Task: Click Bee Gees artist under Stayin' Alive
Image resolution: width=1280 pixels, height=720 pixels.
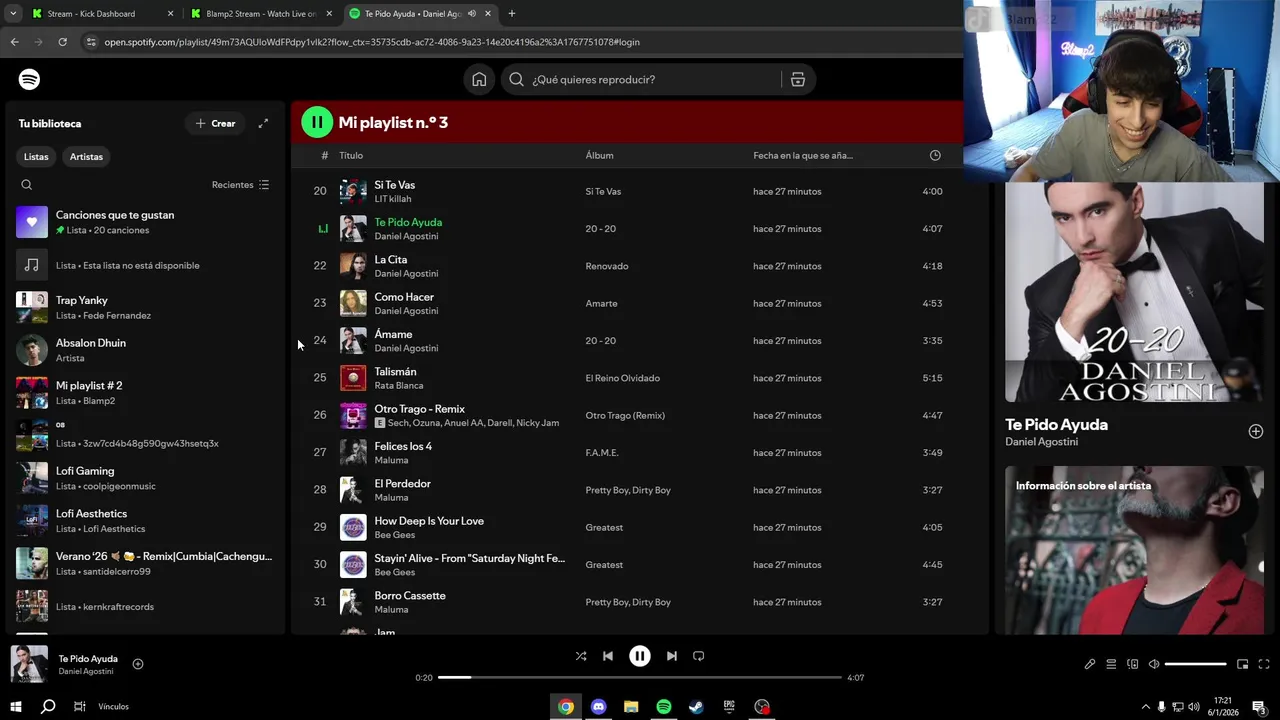Action: (394, 572)
